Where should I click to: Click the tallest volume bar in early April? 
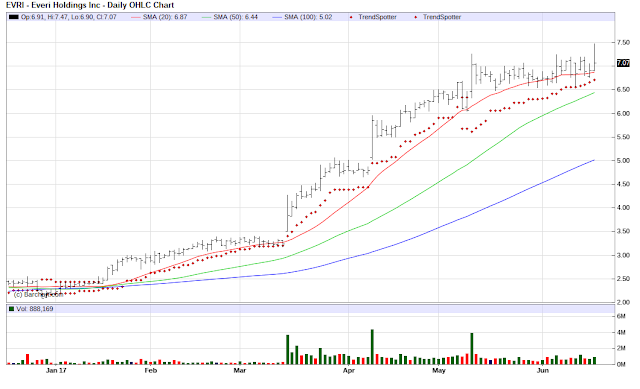(372, 347)
